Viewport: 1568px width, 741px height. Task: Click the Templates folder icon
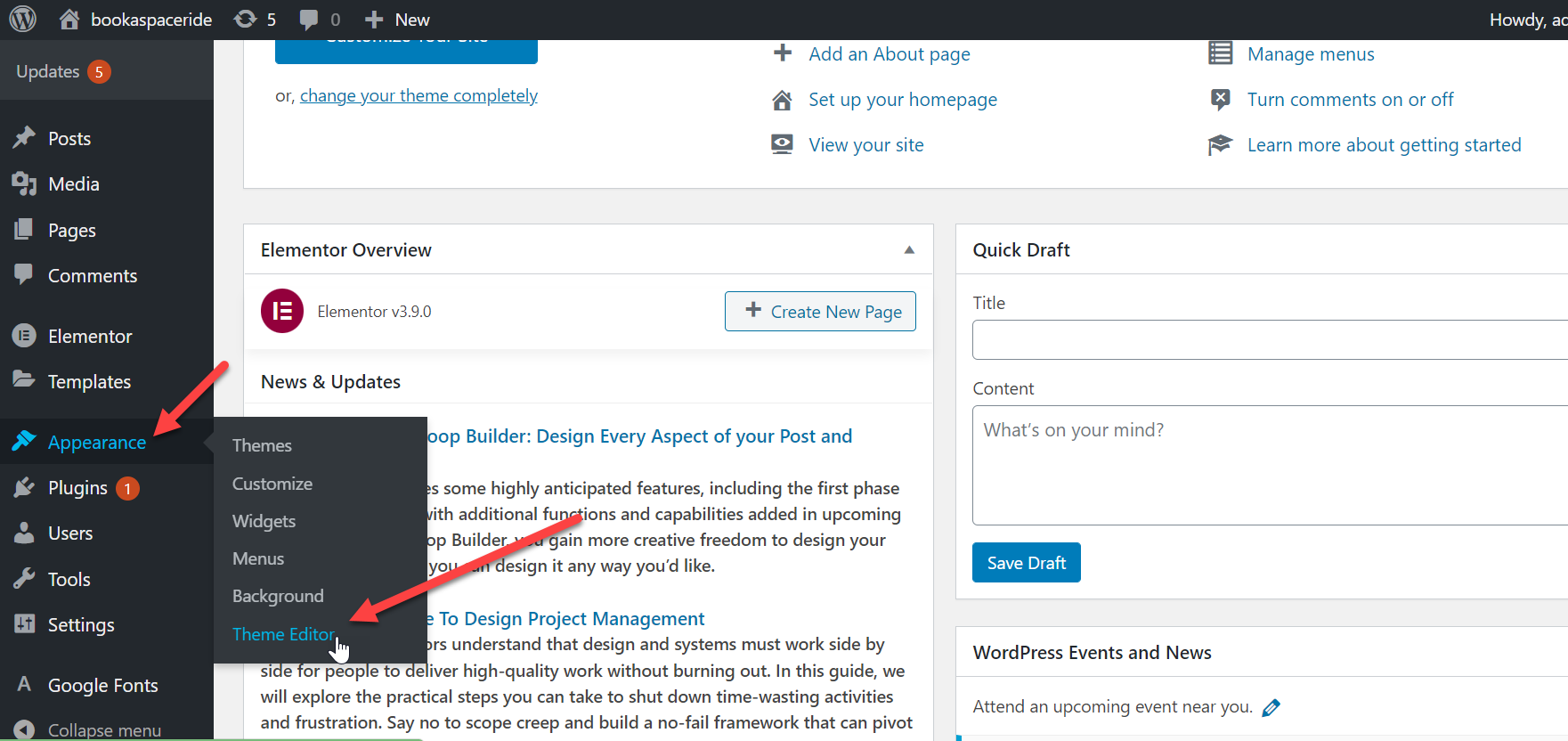coord(24,379)
